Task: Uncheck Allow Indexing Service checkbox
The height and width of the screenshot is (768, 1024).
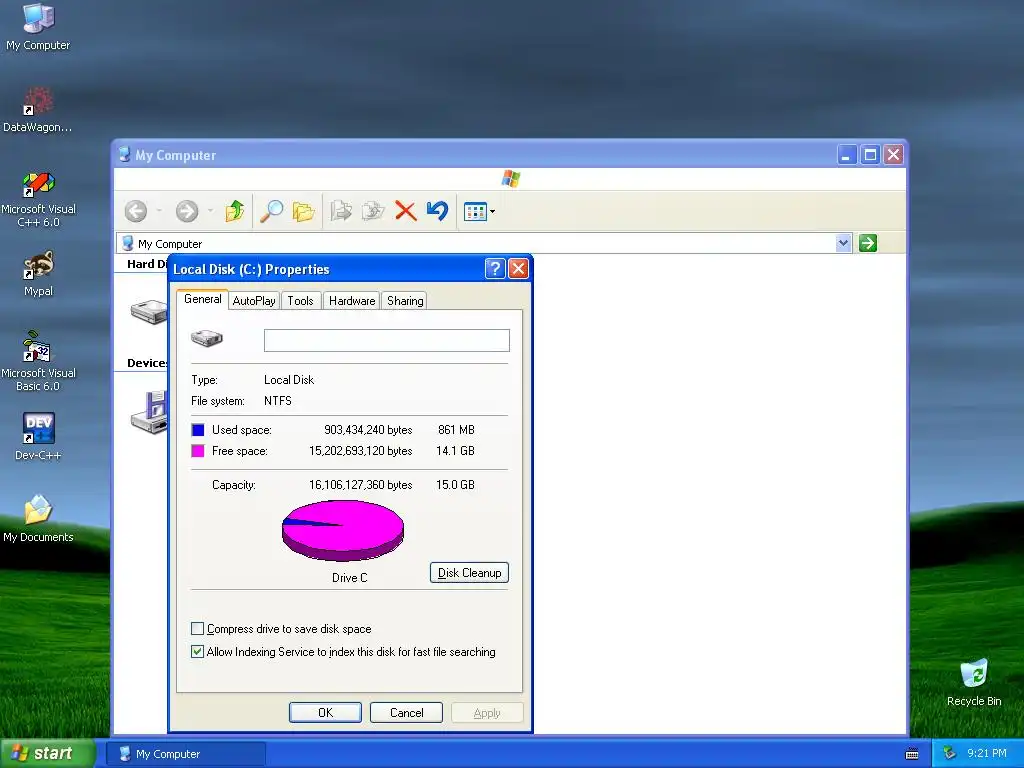Action: (197, 651)
